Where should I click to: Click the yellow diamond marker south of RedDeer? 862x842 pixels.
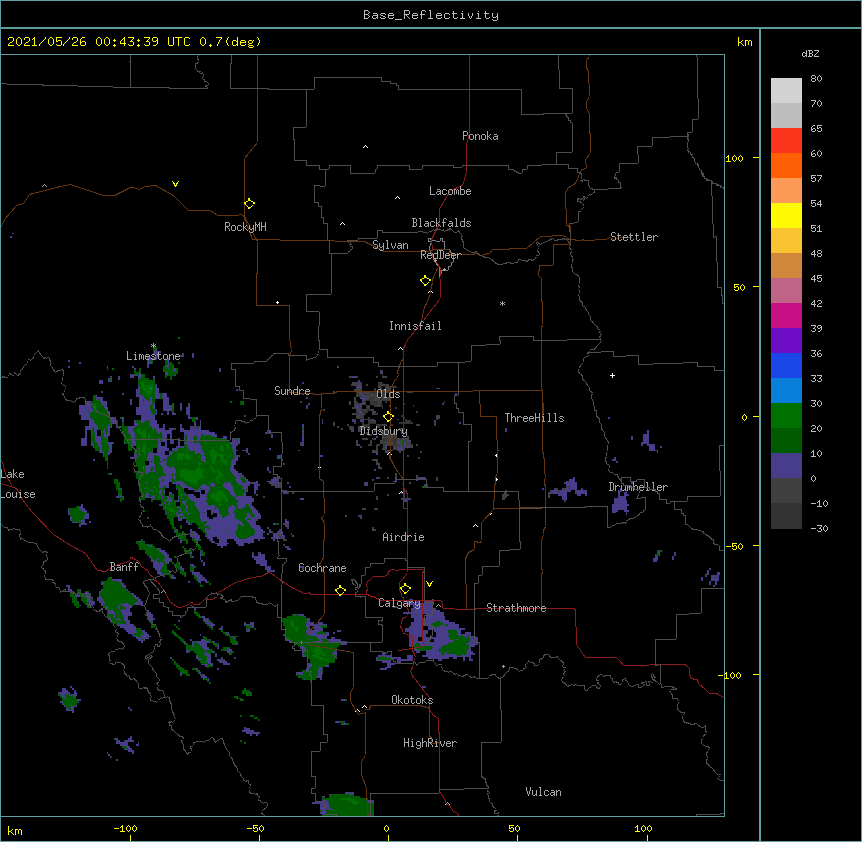(425, 281)
